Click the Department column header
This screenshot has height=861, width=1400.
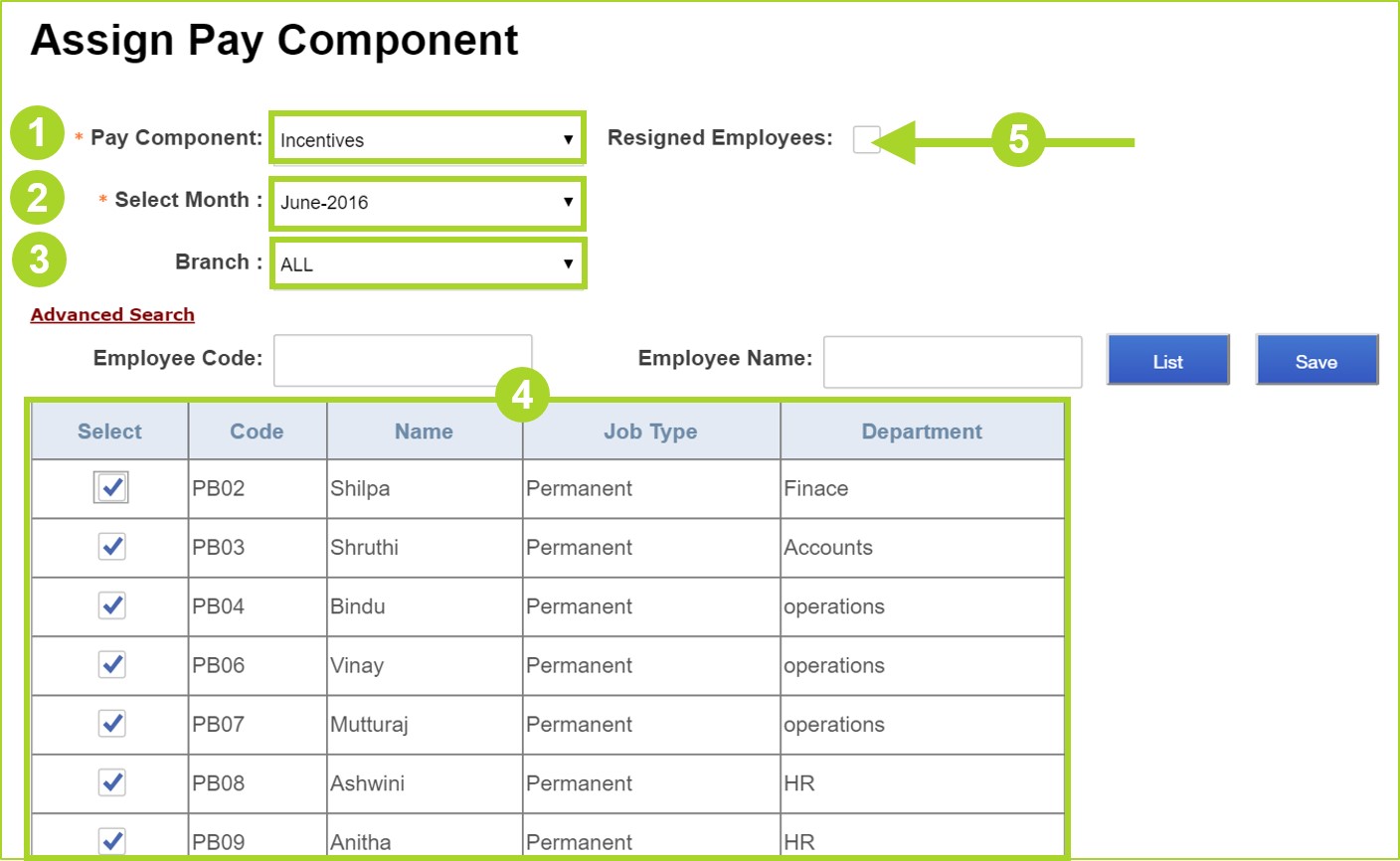[x=921, y=430]
